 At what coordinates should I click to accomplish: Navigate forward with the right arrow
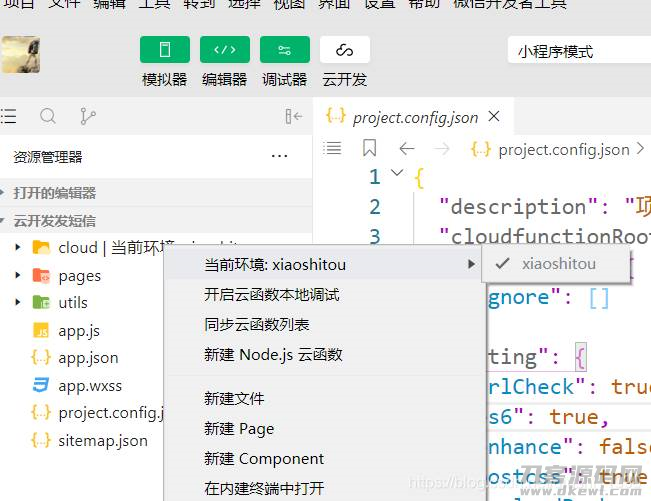(x=442, y=148)
